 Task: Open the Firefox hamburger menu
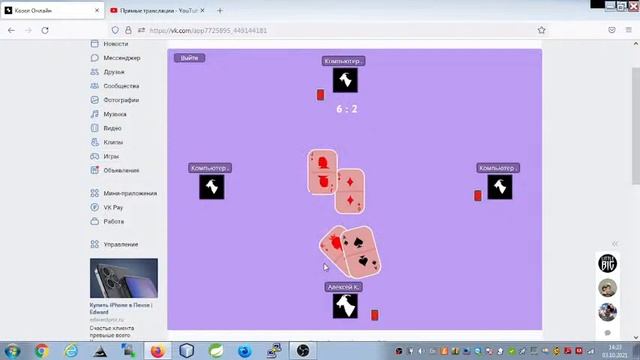click(629, 30)
